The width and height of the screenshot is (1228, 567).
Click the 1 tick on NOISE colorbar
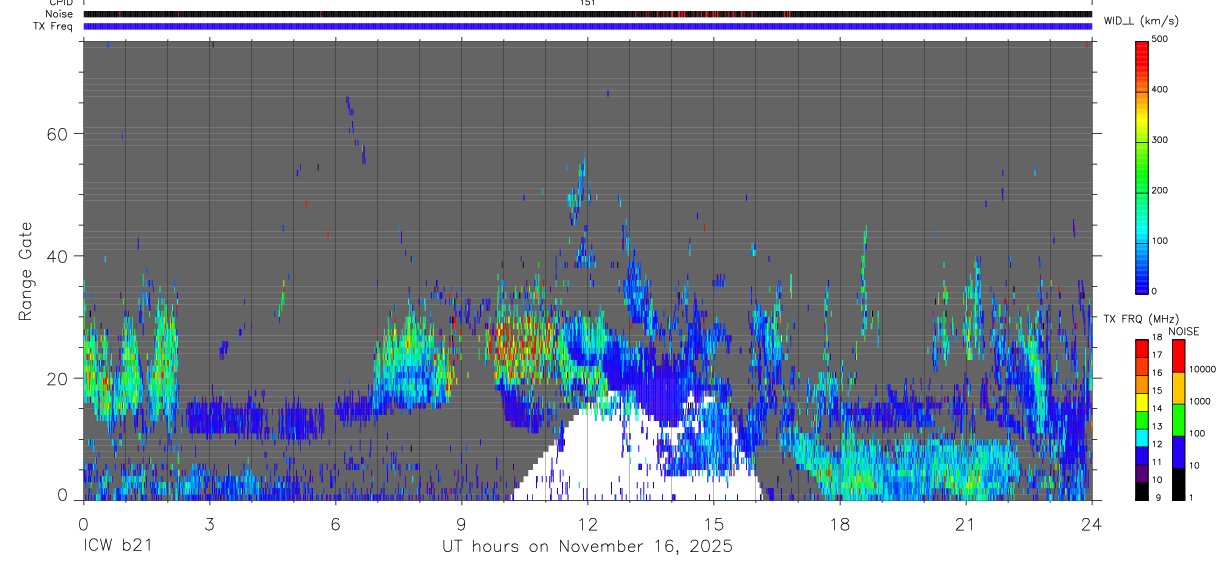coord(1192,497)
